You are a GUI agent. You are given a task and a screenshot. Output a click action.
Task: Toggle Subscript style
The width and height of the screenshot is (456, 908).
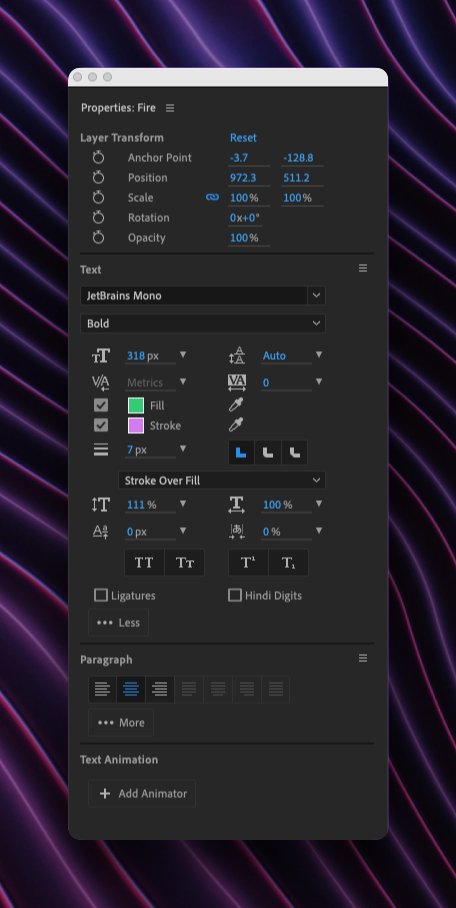pyautogui.click(x=289, y=562)
